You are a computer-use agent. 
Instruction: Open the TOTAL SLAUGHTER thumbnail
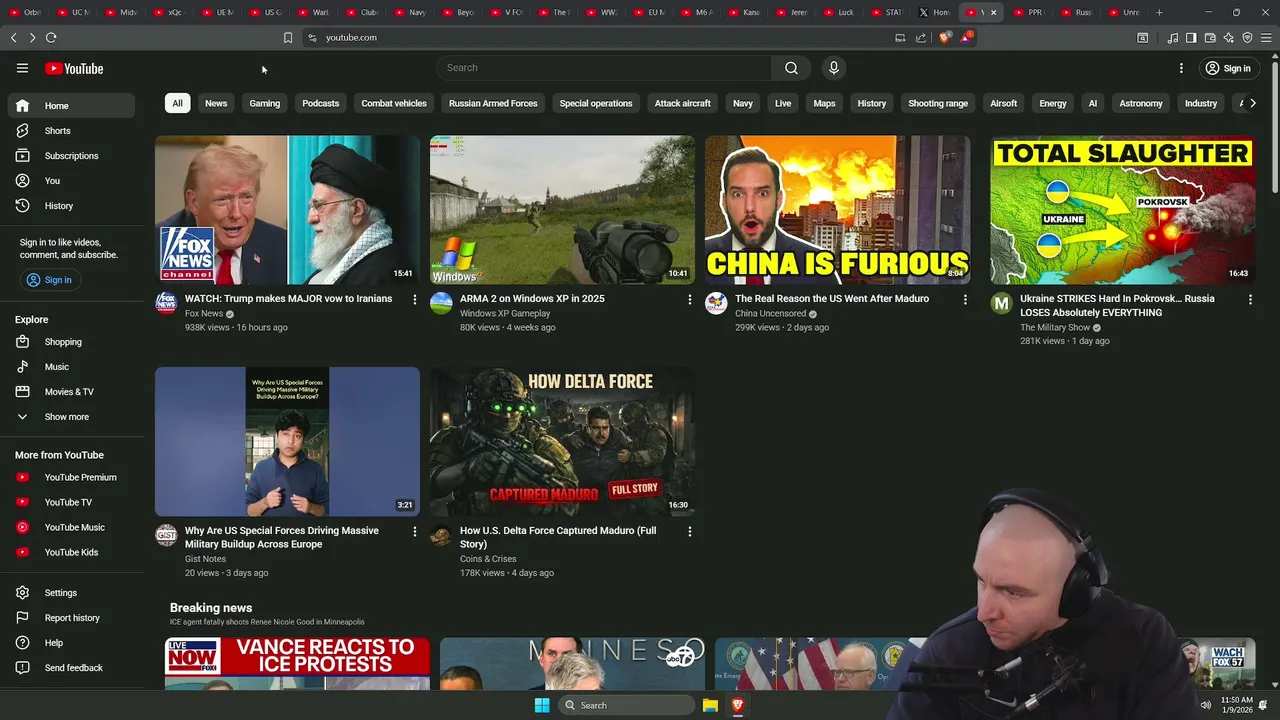coord(1122,210)
